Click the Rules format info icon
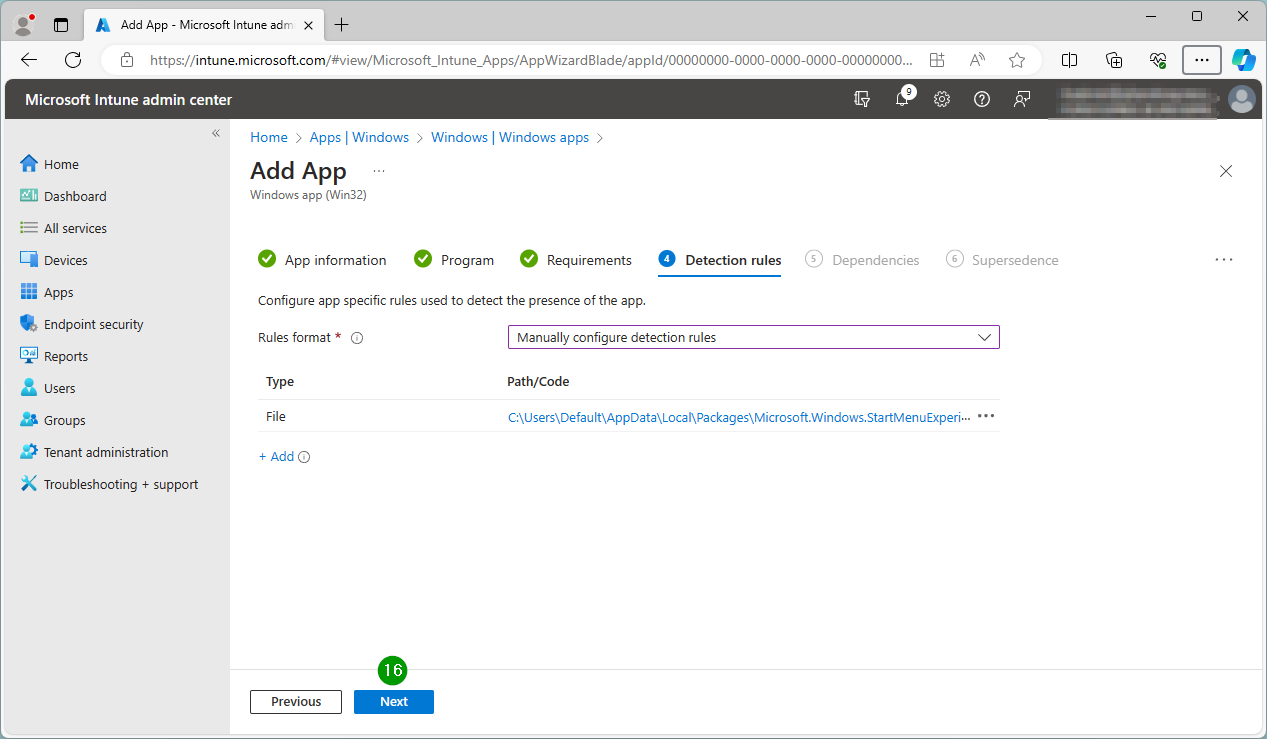Viewport: 1267px width, 739px height. 357,338
